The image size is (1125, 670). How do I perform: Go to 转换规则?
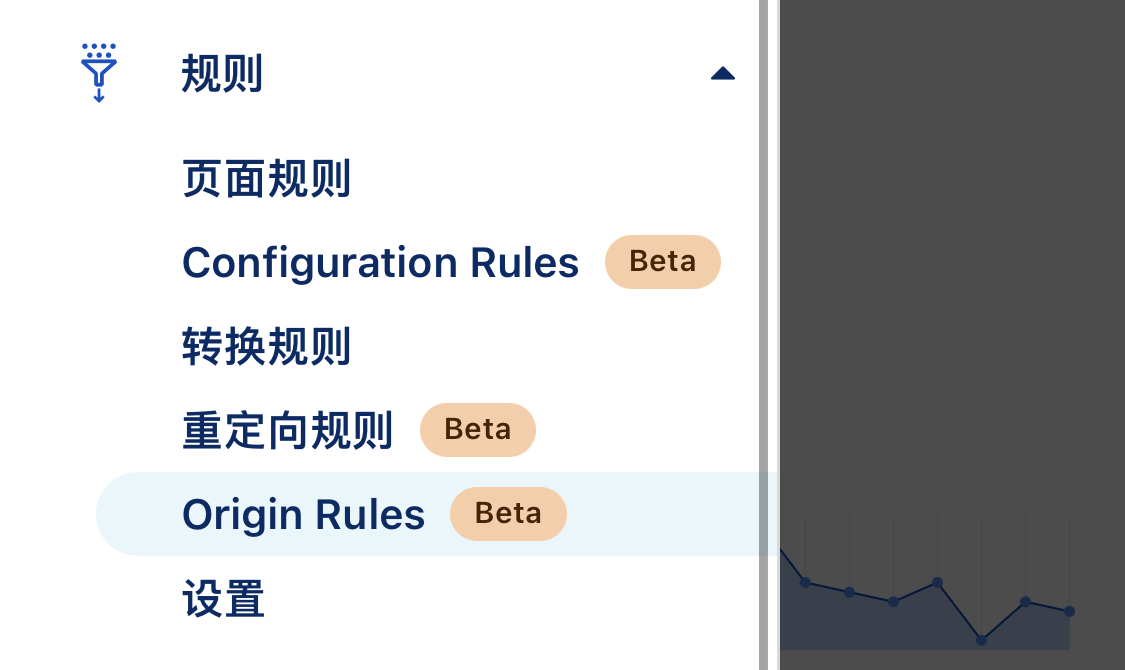tap(266, 347)
